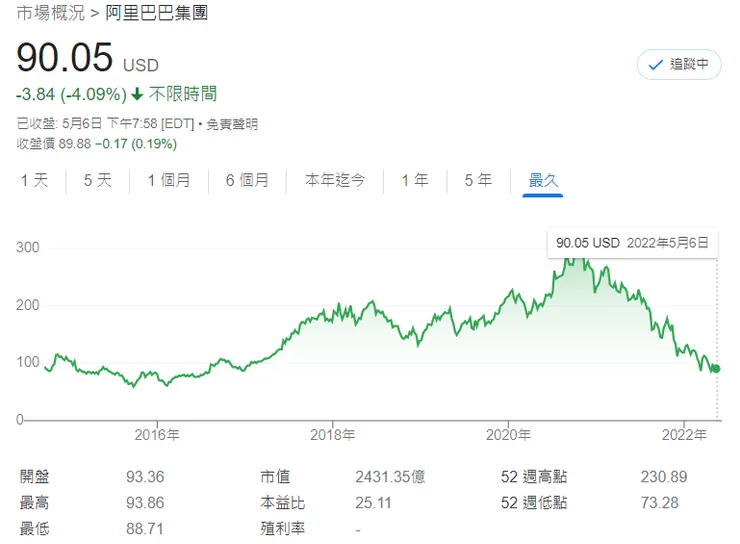
Task: Click the 市值 value 2431.35億
Action: pos(390,477)
